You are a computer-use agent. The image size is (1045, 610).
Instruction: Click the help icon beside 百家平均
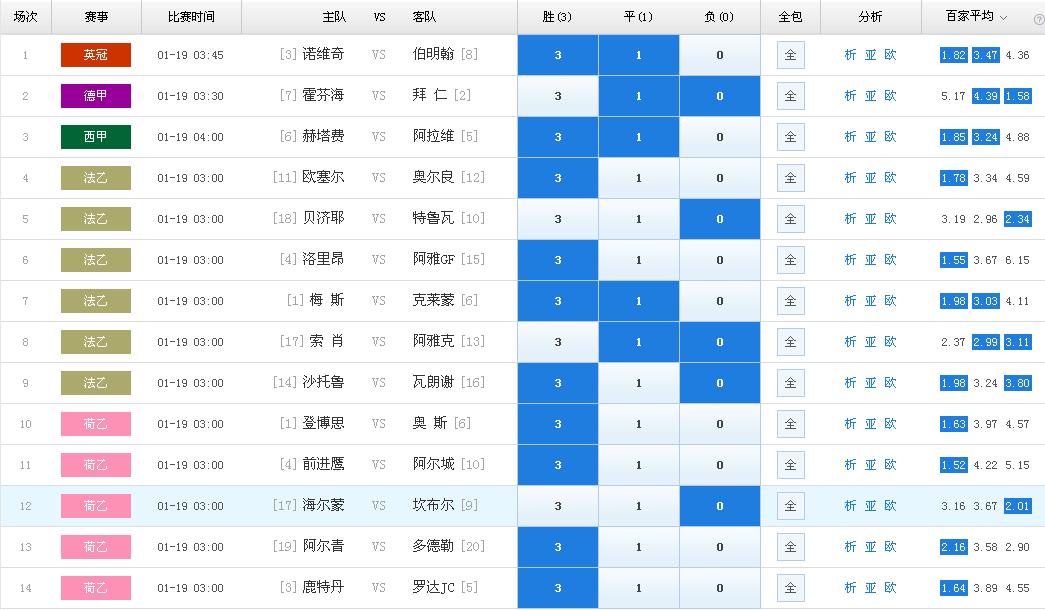click(1039, 20)
